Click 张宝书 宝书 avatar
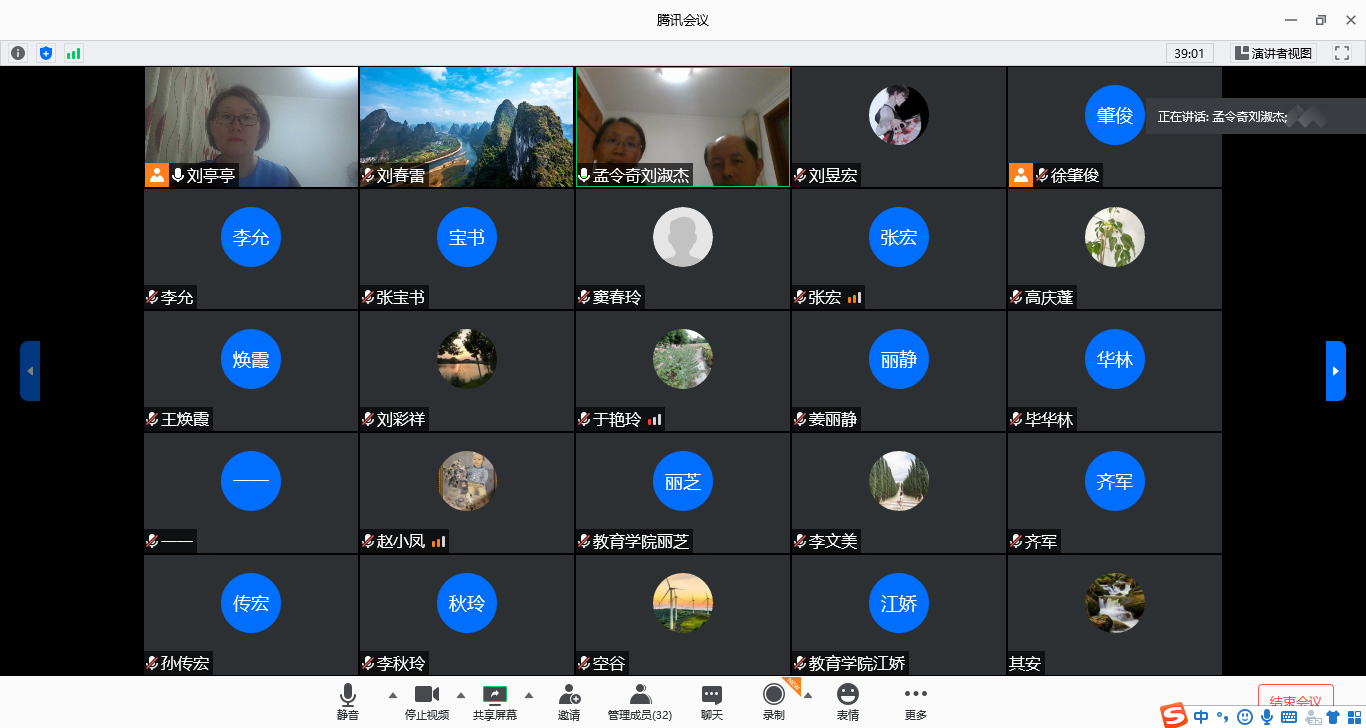This screenshot has width=1366, height=728. 467,237
